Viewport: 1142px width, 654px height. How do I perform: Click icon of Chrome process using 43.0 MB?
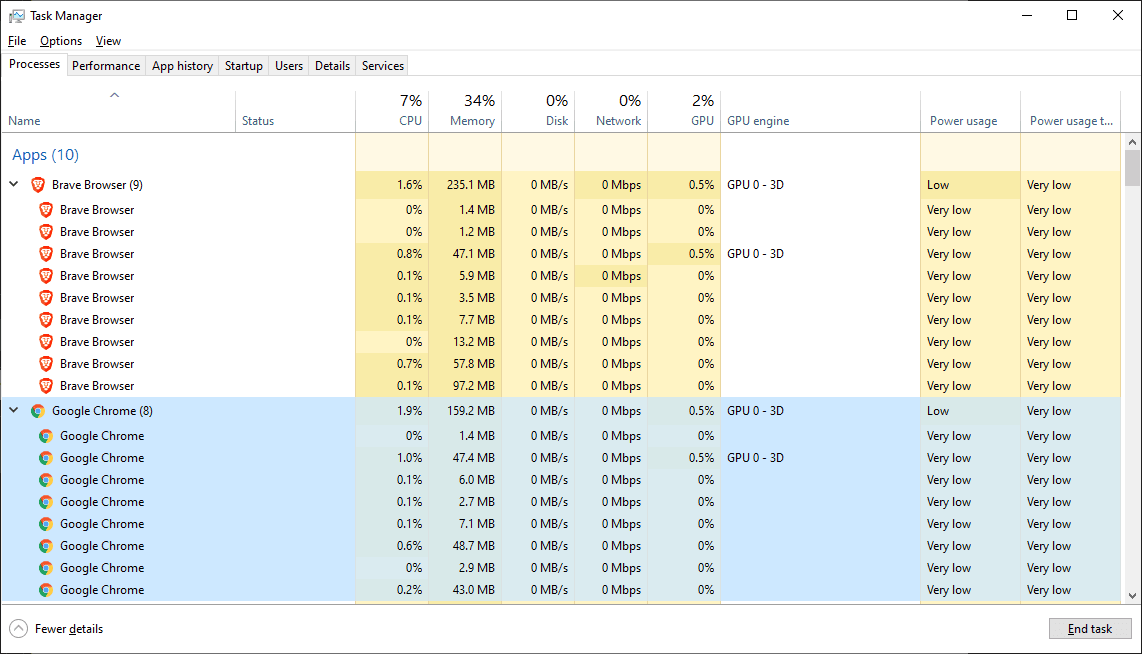[x=46, y=590]
